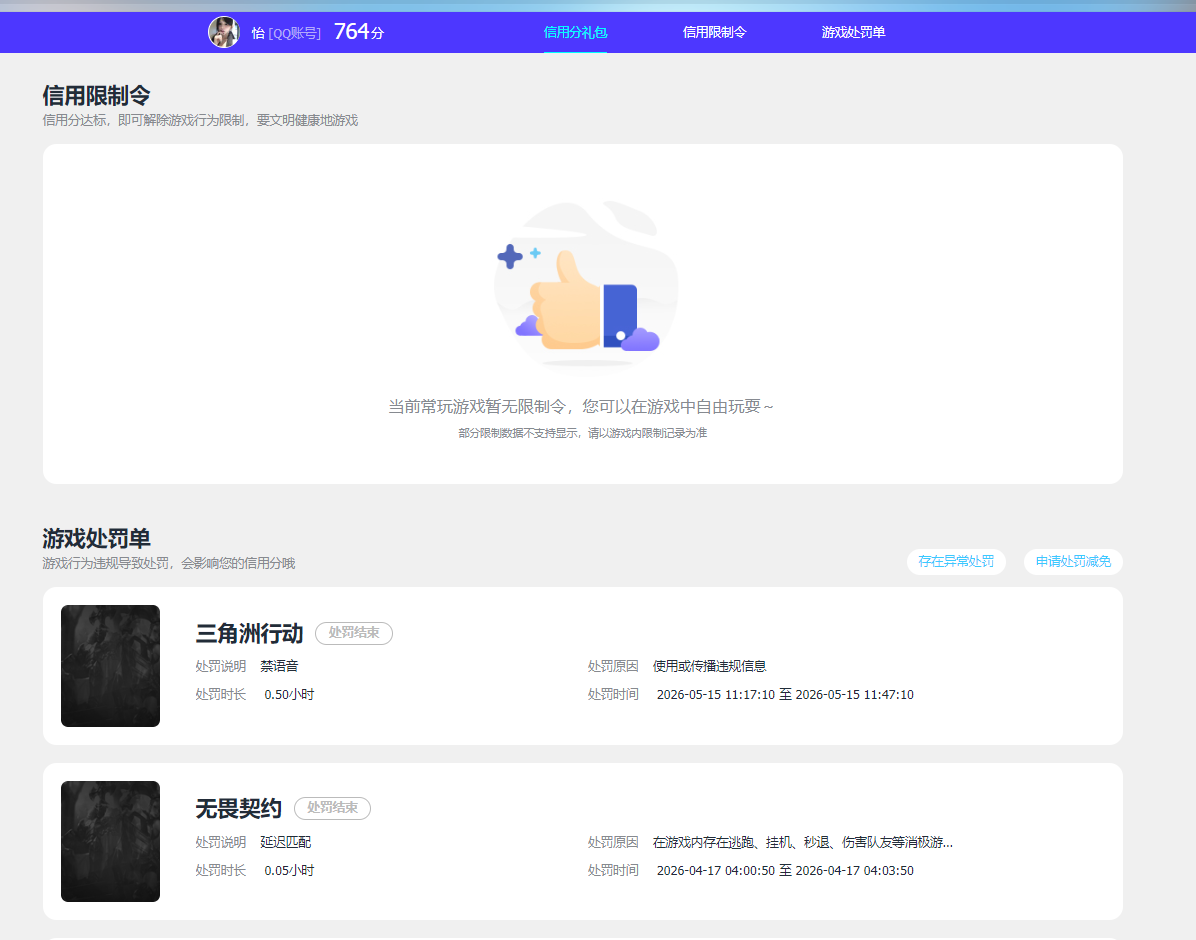Click the 使用或传播违规信息 penalty reason
The image size is (1196, 940).
click(709, 666)
